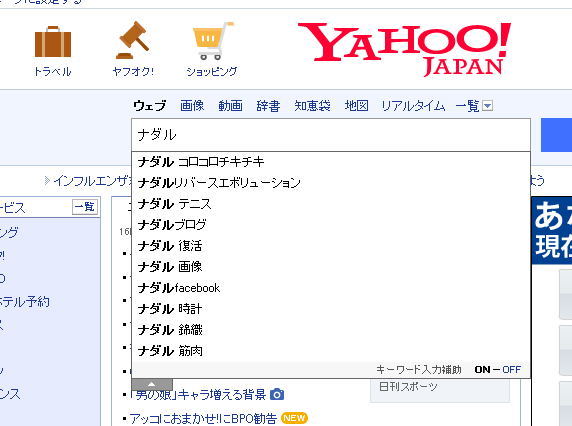
Task: Open the ホテル予約 sidebar link
Action: pos(24,302)
